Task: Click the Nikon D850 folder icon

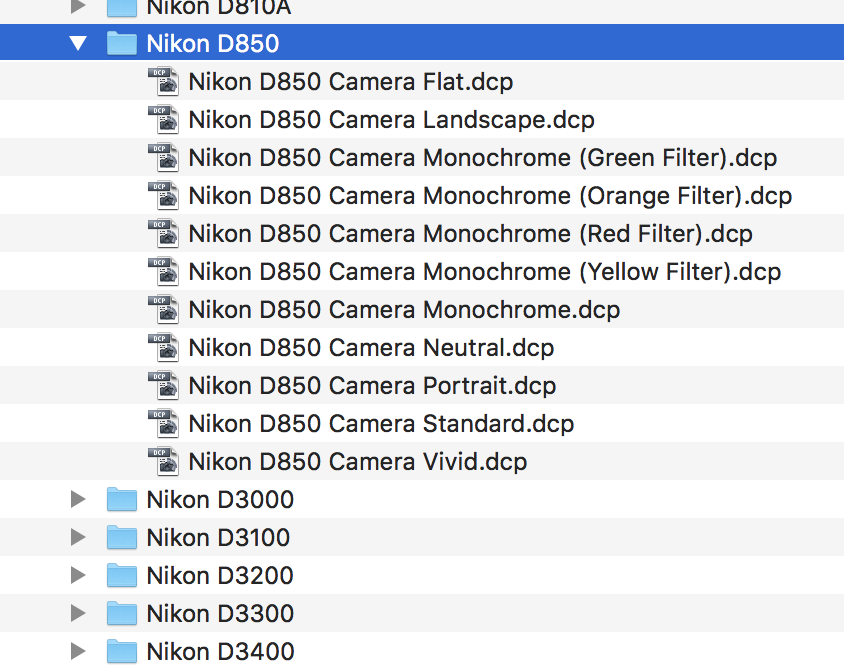Action: [122, 43]
